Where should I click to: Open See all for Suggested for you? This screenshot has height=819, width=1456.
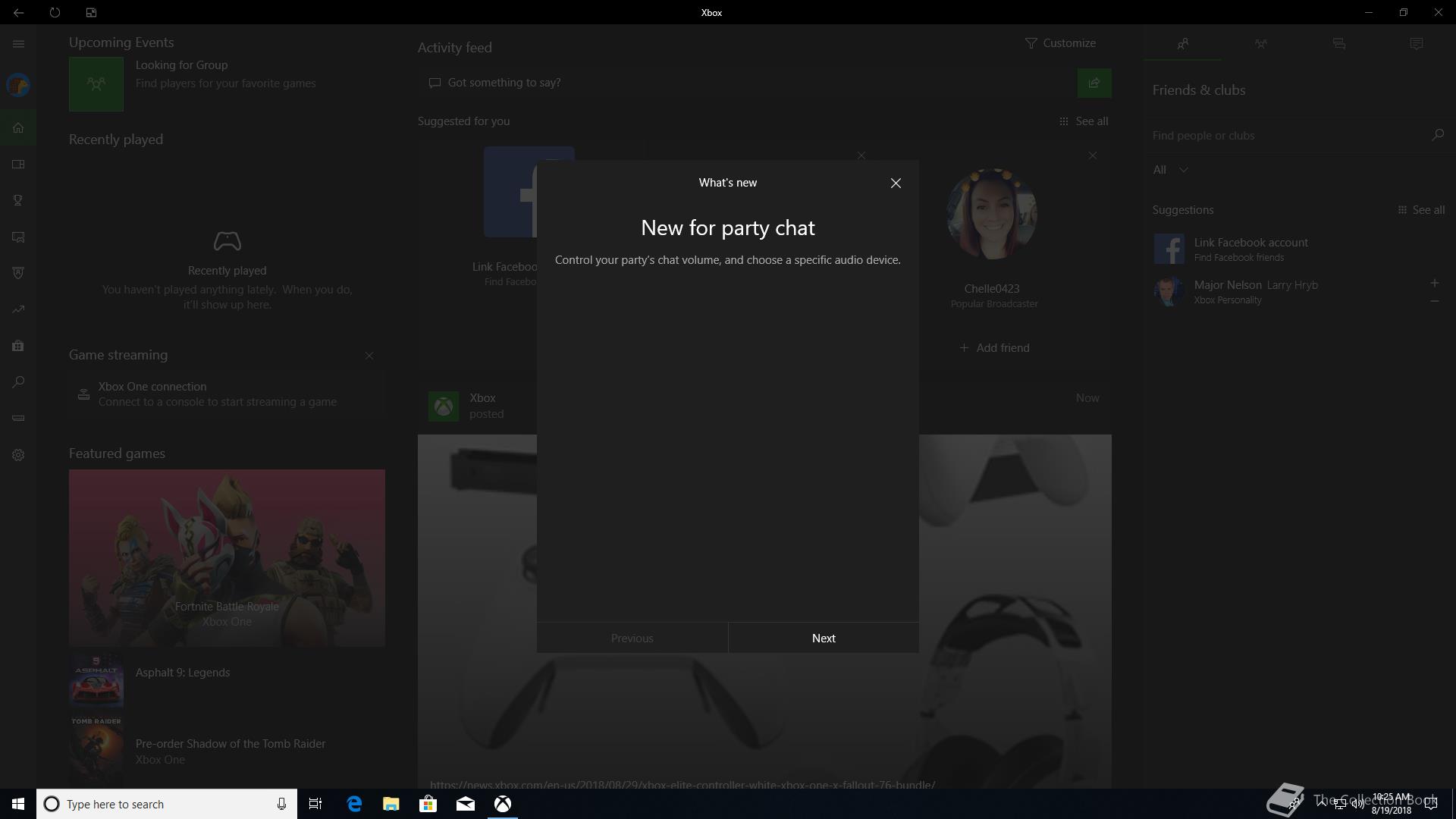(1084, 121)
